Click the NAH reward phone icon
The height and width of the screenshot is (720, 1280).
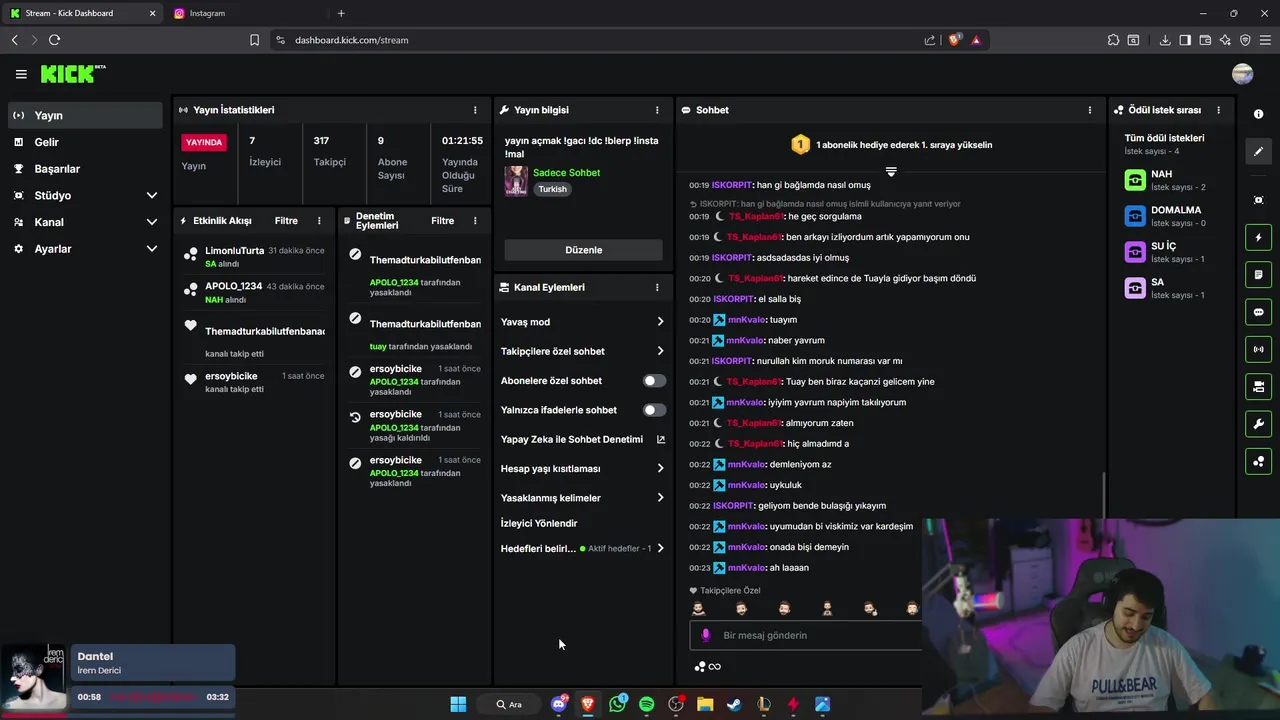coord(1135,180)
